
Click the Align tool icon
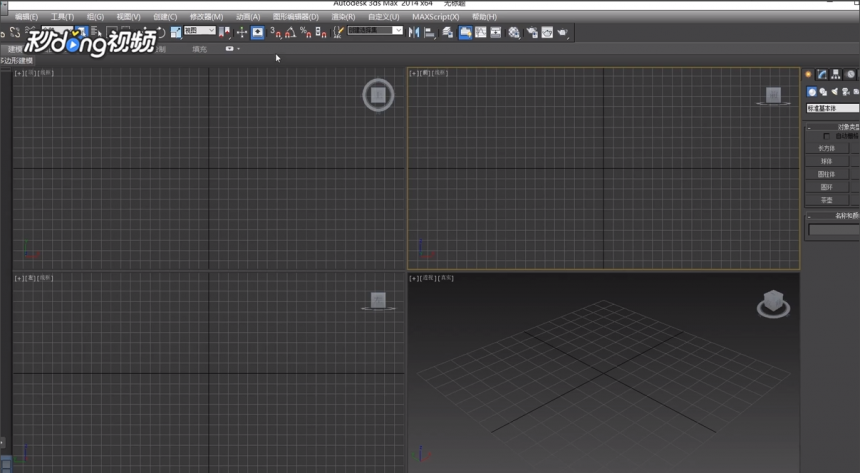429,32
